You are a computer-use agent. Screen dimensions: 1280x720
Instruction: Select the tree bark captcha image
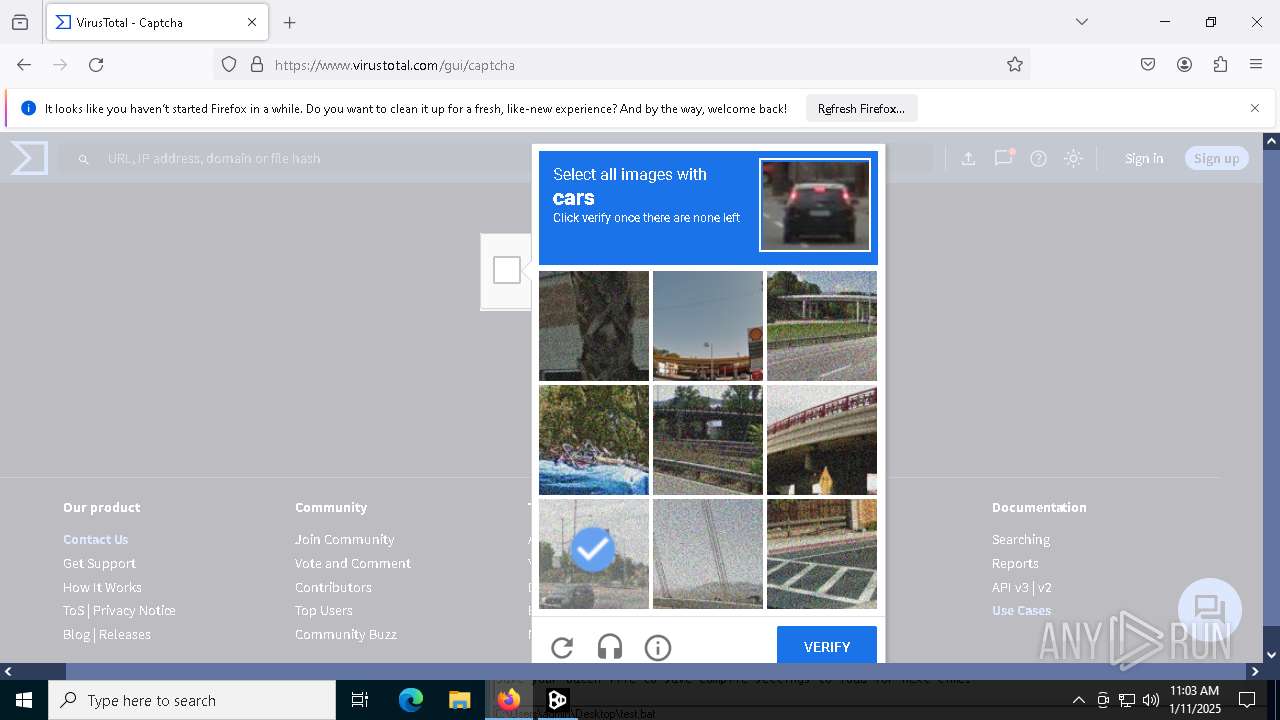coord(594,326)
